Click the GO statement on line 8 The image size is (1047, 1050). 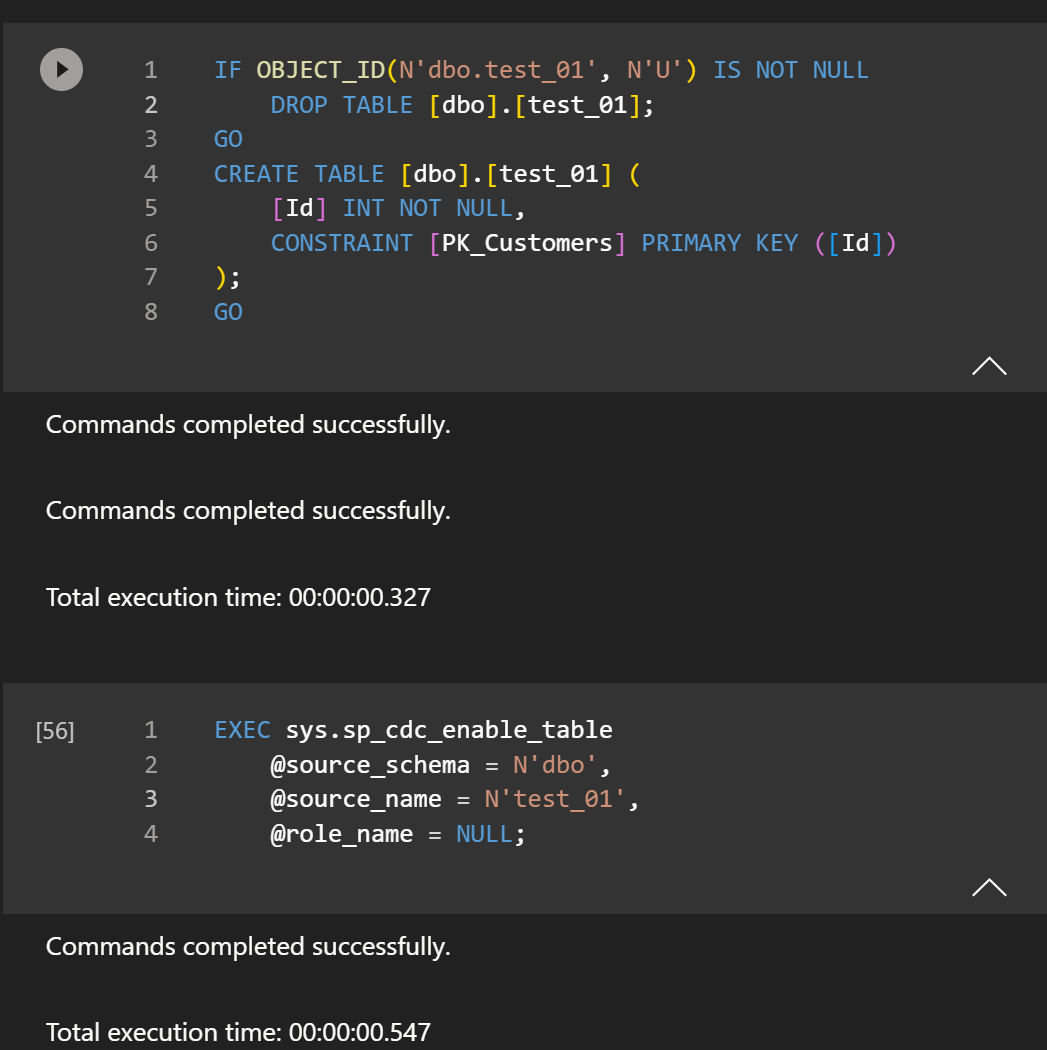click(228, 312)
